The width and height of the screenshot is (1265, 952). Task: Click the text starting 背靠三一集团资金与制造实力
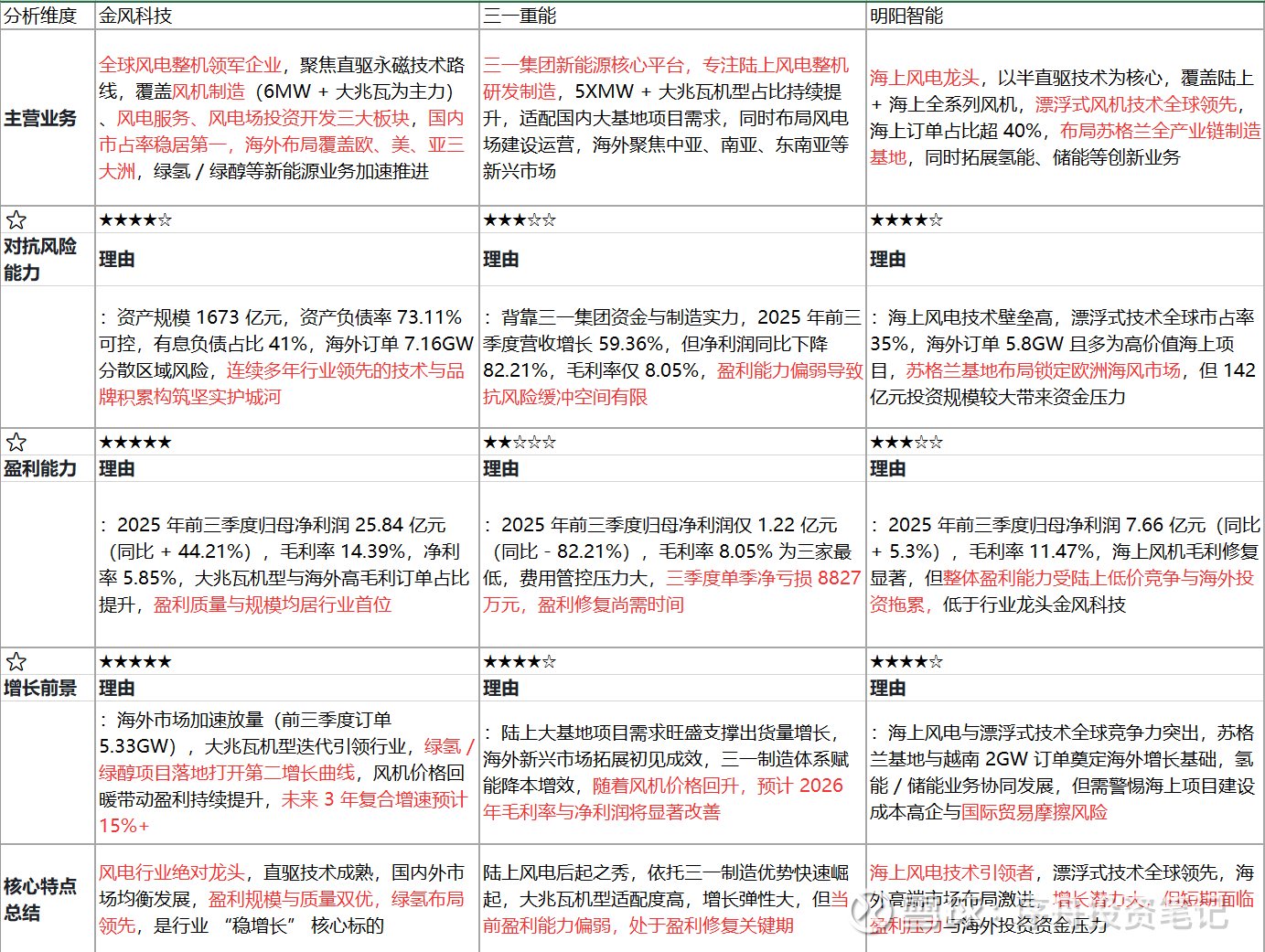pos(673,358)
